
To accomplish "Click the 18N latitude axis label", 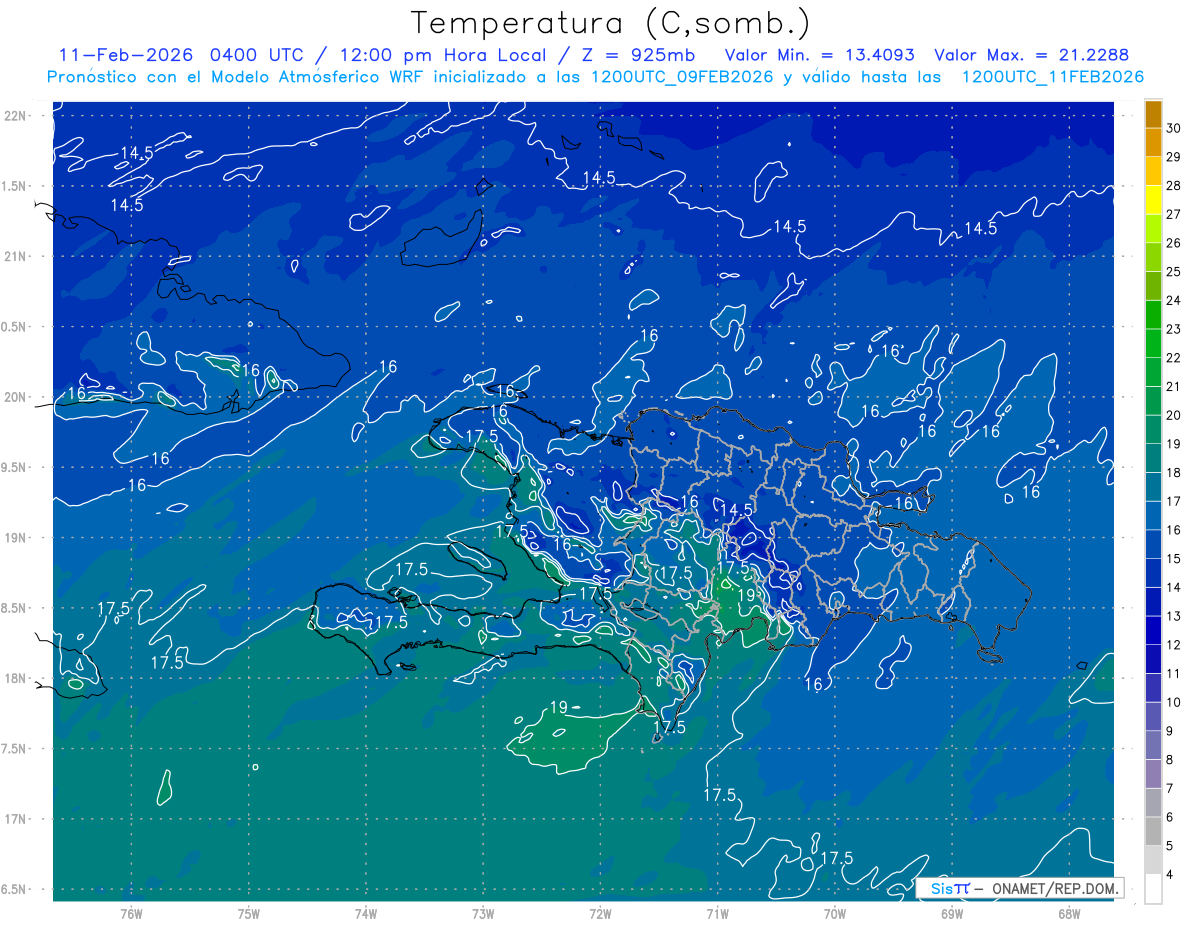I will tap(15, 678).
